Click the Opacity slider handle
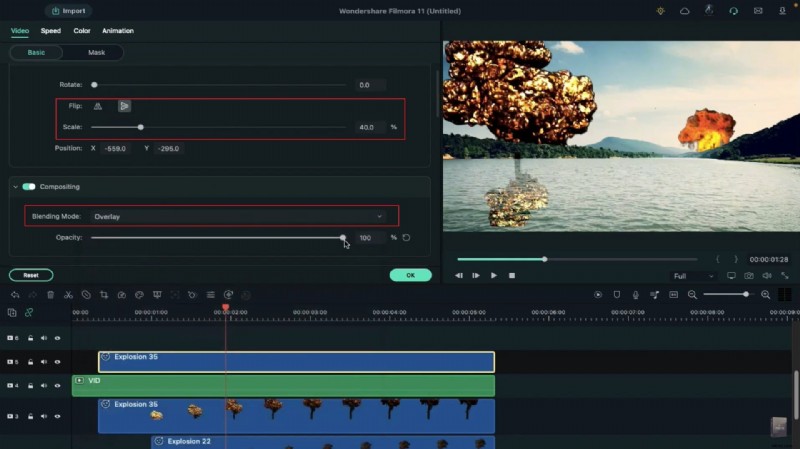This screenshot has height=449, width=800. coord(343,238)
